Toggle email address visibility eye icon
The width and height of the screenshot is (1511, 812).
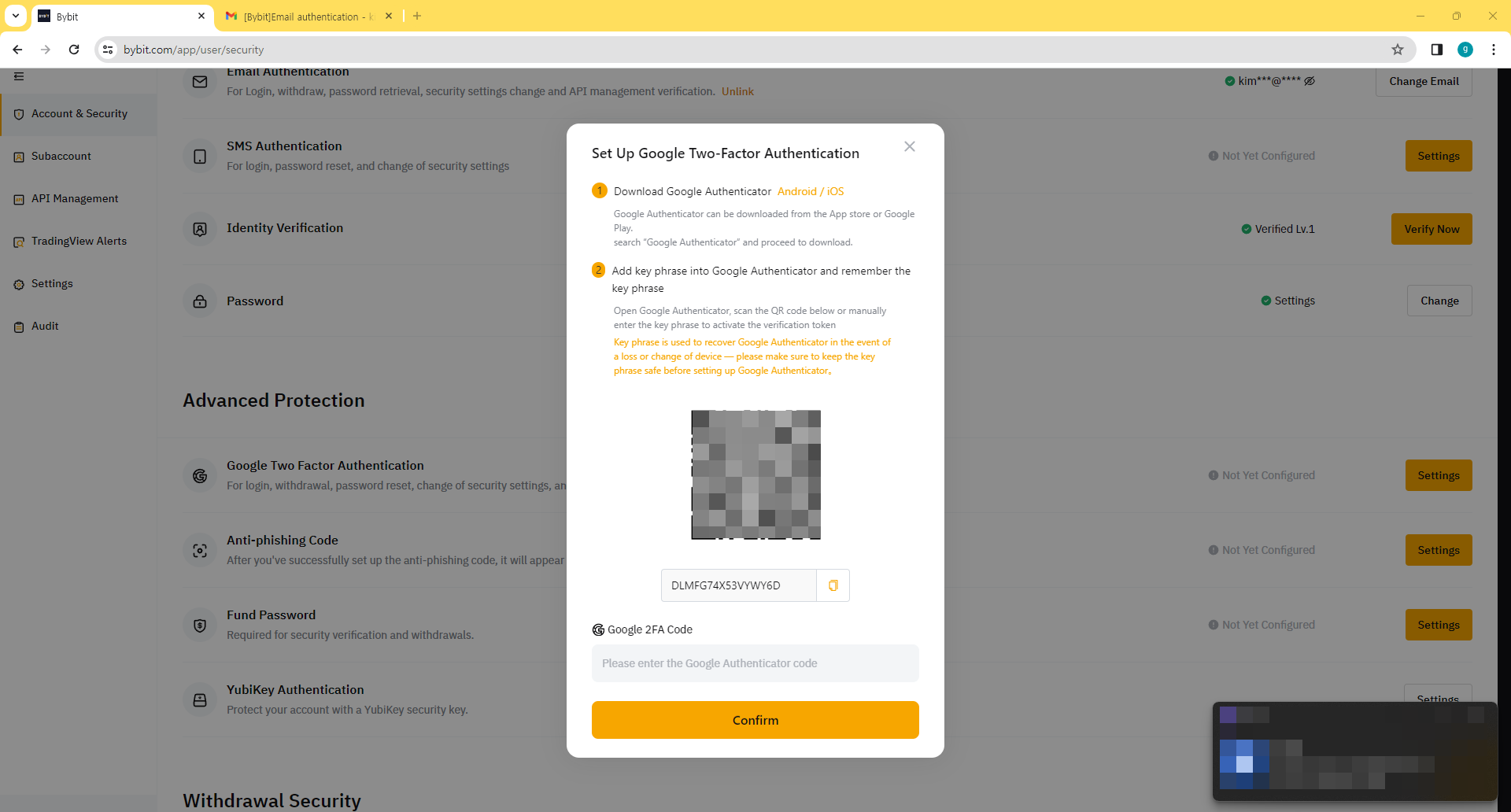pyautogui.click(x=1310, y=81)
